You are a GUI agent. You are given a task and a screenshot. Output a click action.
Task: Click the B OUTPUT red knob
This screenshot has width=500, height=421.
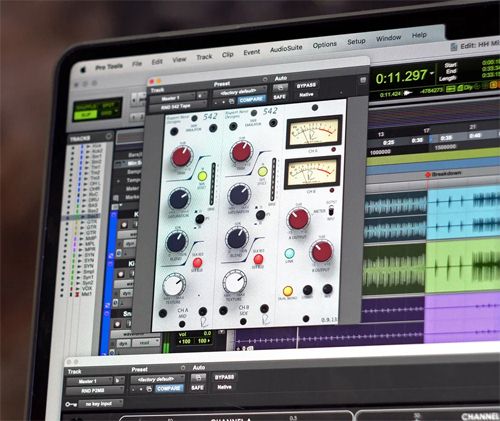[322, 252]
